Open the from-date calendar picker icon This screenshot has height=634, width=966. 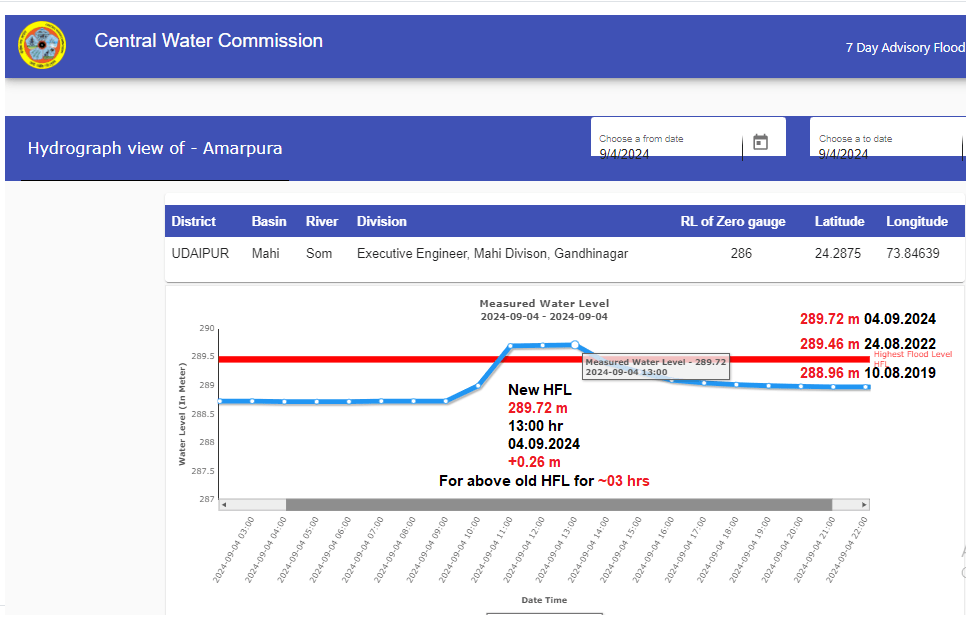click(x=760, y=142)
